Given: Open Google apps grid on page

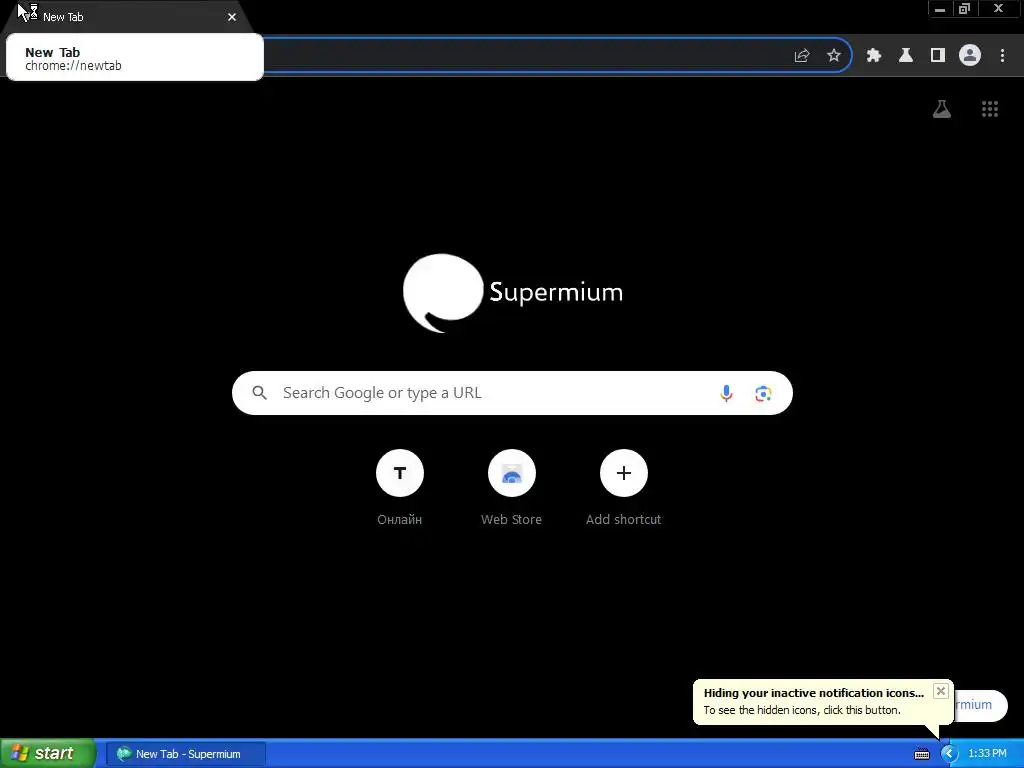Looking at the screenshot, I should [990, 109].
